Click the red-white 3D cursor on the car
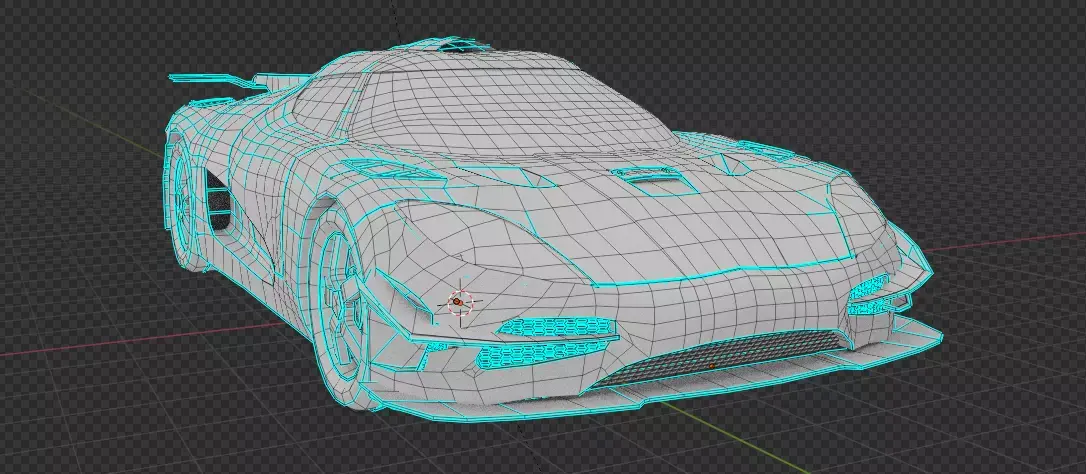The image size is (1086, 474). 460,302
